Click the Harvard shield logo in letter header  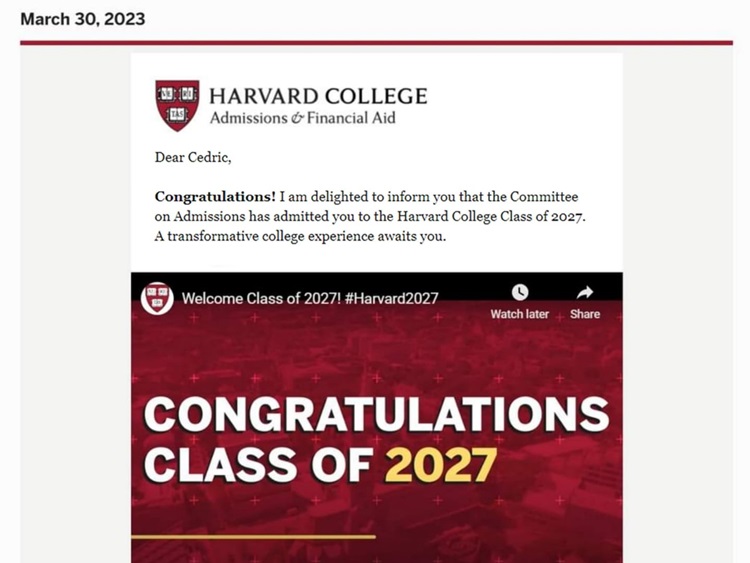click(177, 105)
